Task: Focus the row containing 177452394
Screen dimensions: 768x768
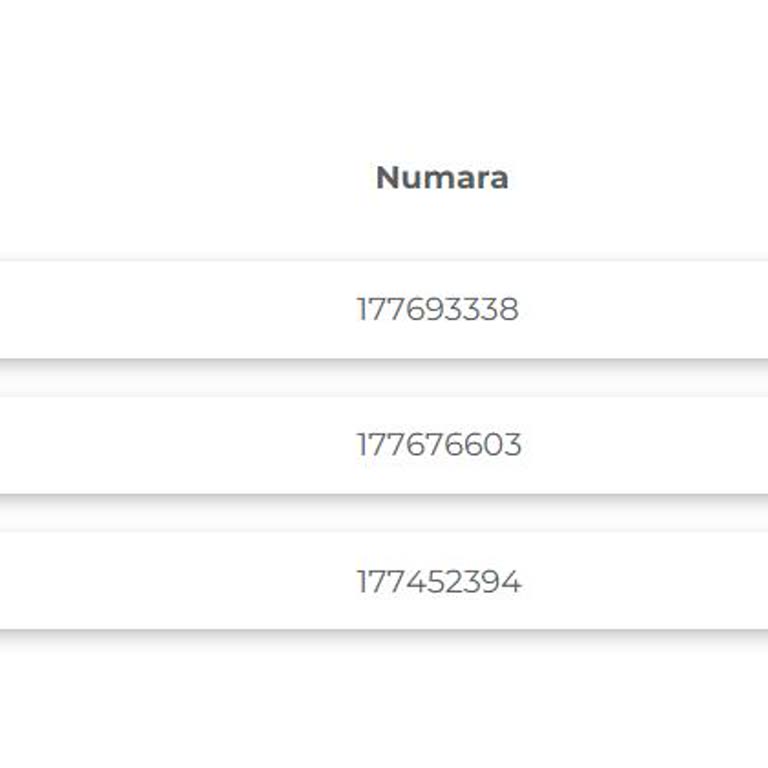Action: coord(384,581)
